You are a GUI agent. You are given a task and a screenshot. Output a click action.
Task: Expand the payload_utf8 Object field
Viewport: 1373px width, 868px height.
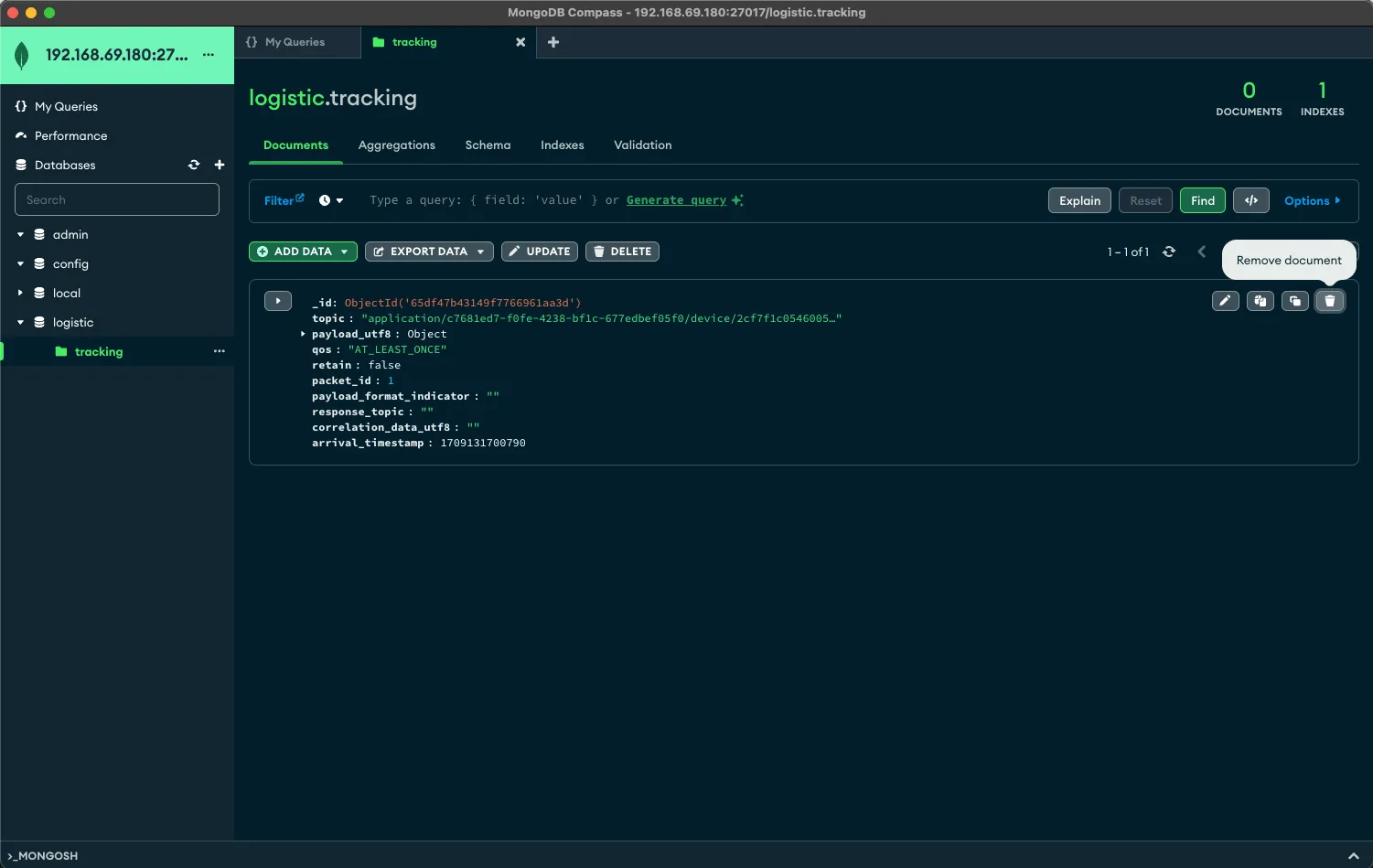(303, 334)
